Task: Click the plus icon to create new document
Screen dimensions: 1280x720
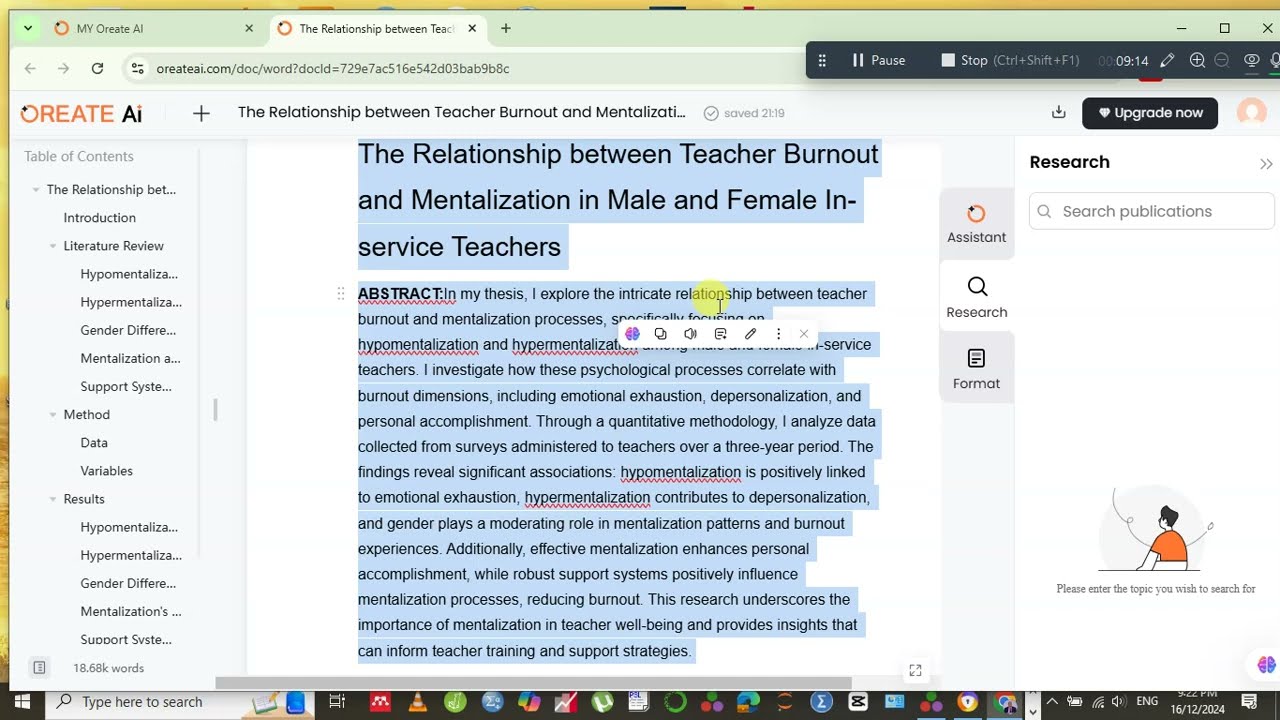Action: click(x=201, y=113)
